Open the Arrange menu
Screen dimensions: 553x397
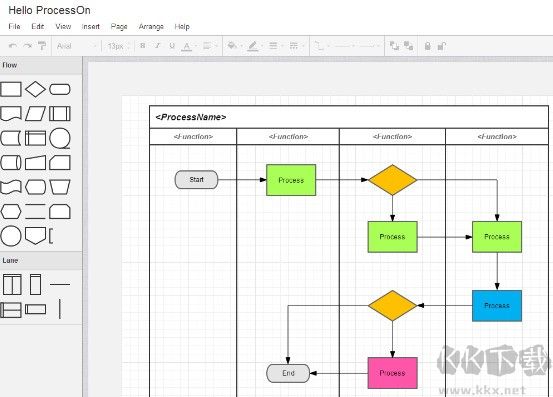coord(151,27)
